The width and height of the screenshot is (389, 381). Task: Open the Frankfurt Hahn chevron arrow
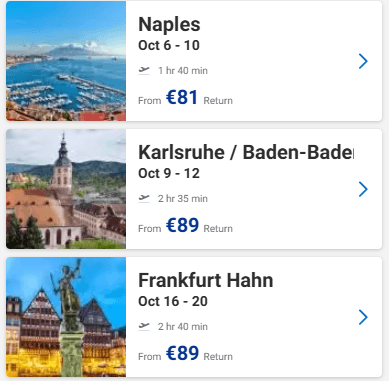pos(363,317)
